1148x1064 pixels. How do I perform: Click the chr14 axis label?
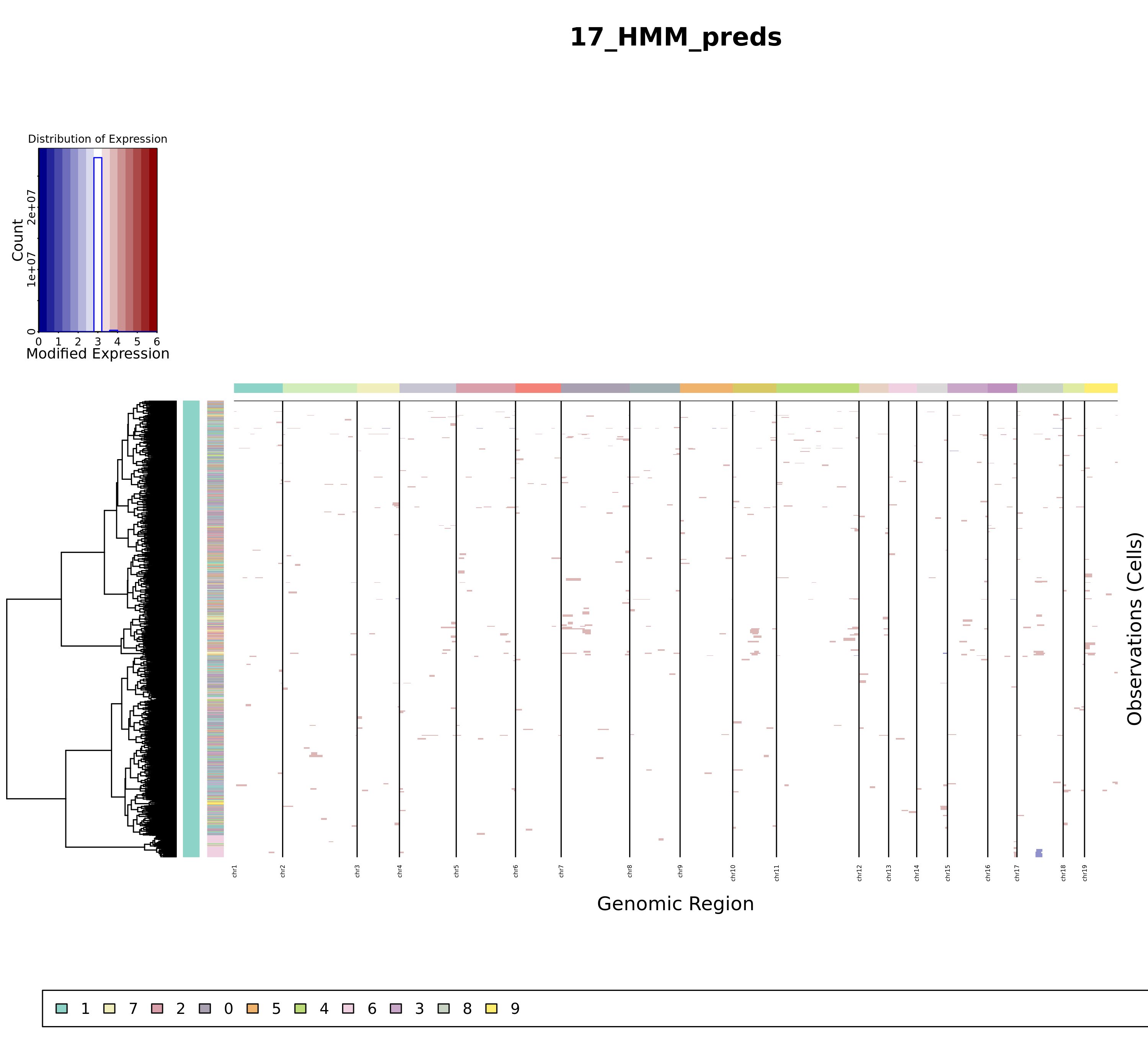(916, 873)
